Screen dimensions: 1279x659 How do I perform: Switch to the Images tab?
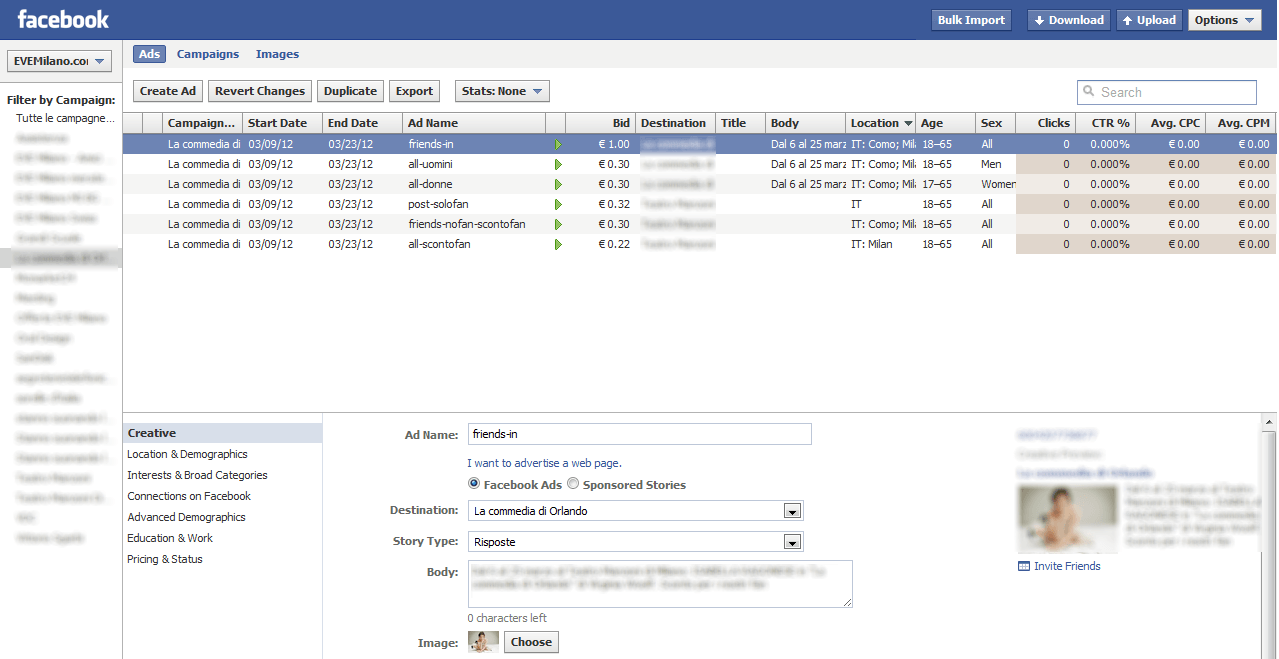click(x=277, y=54)
